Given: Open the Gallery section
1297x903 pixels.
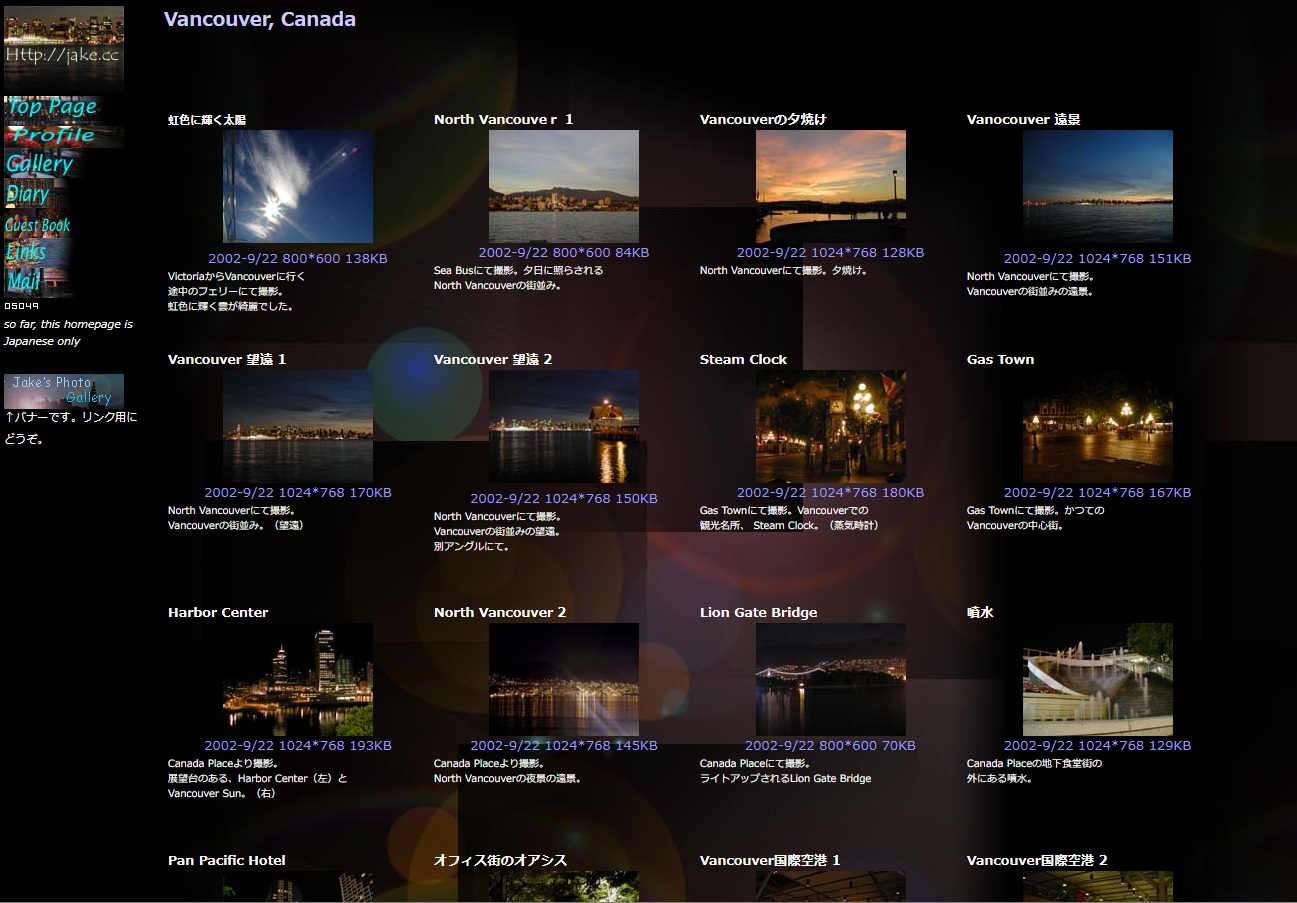Looking at the screenshot, I should (x=40, y=164).
